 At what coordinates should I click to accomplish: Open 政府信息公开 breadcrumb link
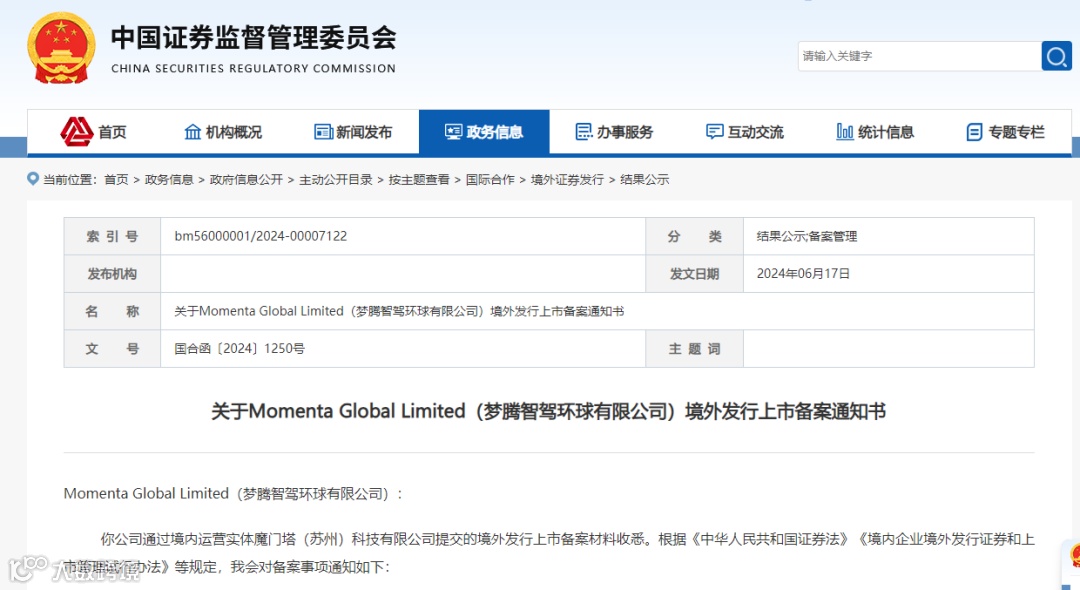[x=246, y=180]
